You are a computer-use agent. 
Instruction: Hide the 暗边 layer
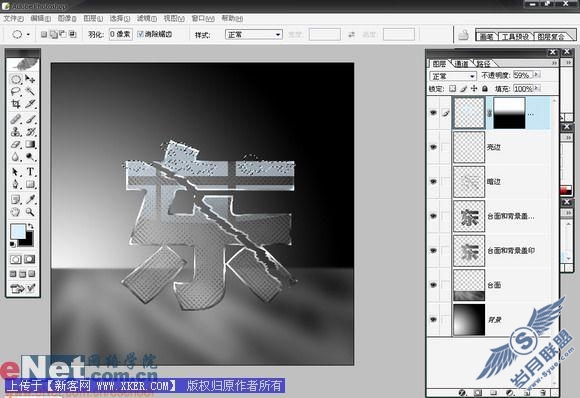[433, 182]
